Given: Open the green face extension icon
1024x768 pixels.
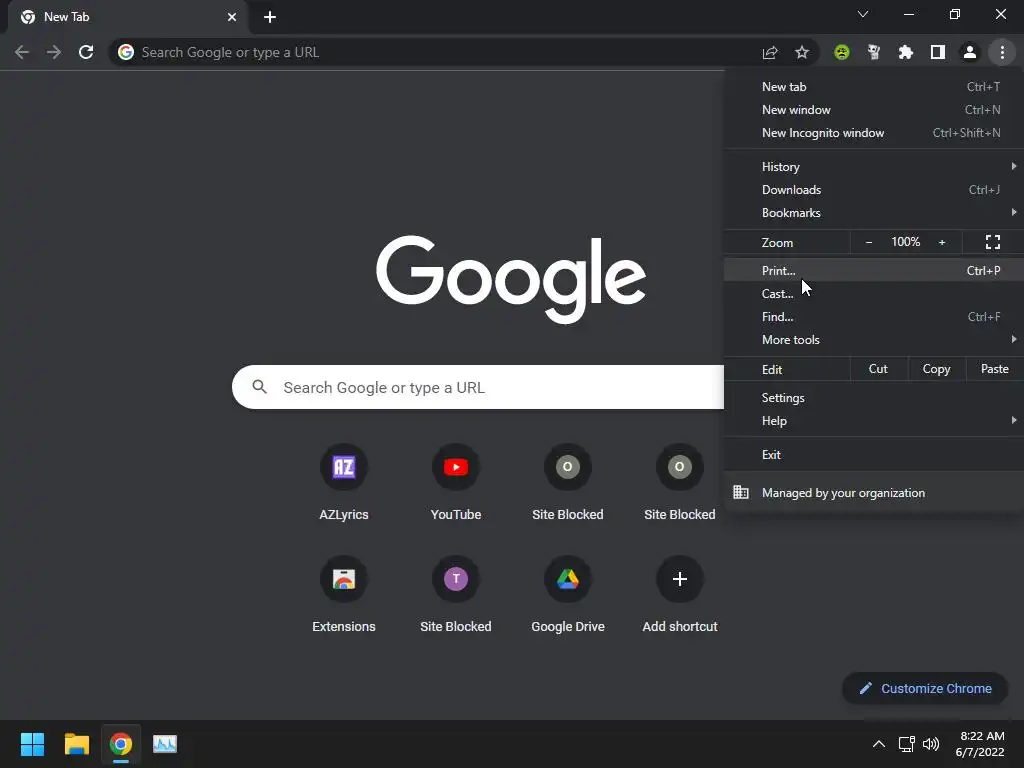Looking at the screenshot, I should pos(842,52).
